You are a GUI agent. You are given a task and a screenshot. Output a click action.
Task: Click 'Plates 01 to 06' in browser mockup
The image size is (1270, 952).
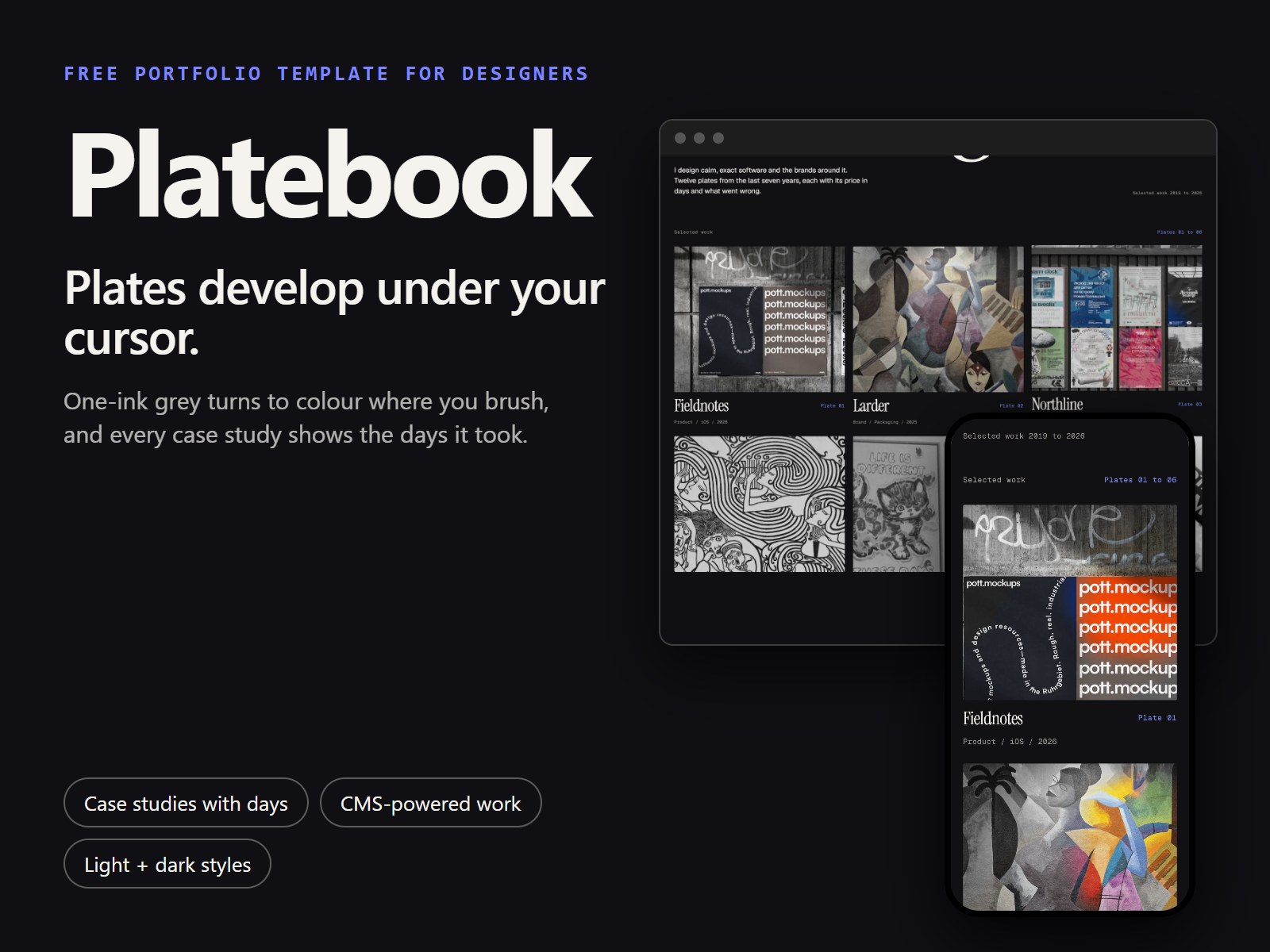(1180, 232)
